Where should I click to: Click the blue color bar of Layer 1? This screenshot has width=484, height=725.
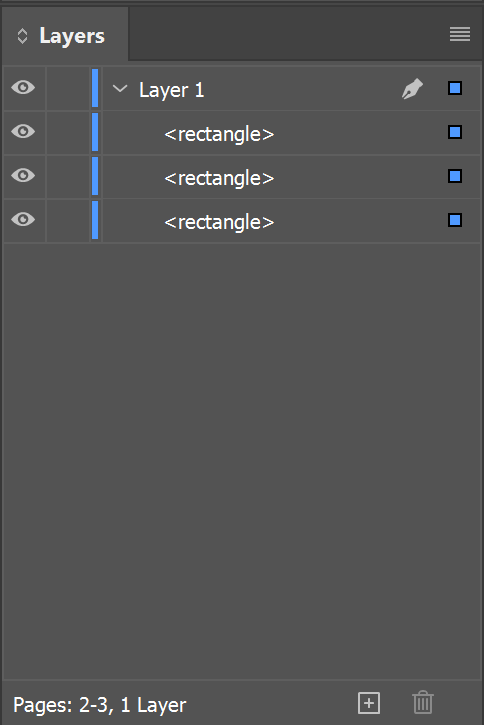pyautogui.click(x=95, y=88)
